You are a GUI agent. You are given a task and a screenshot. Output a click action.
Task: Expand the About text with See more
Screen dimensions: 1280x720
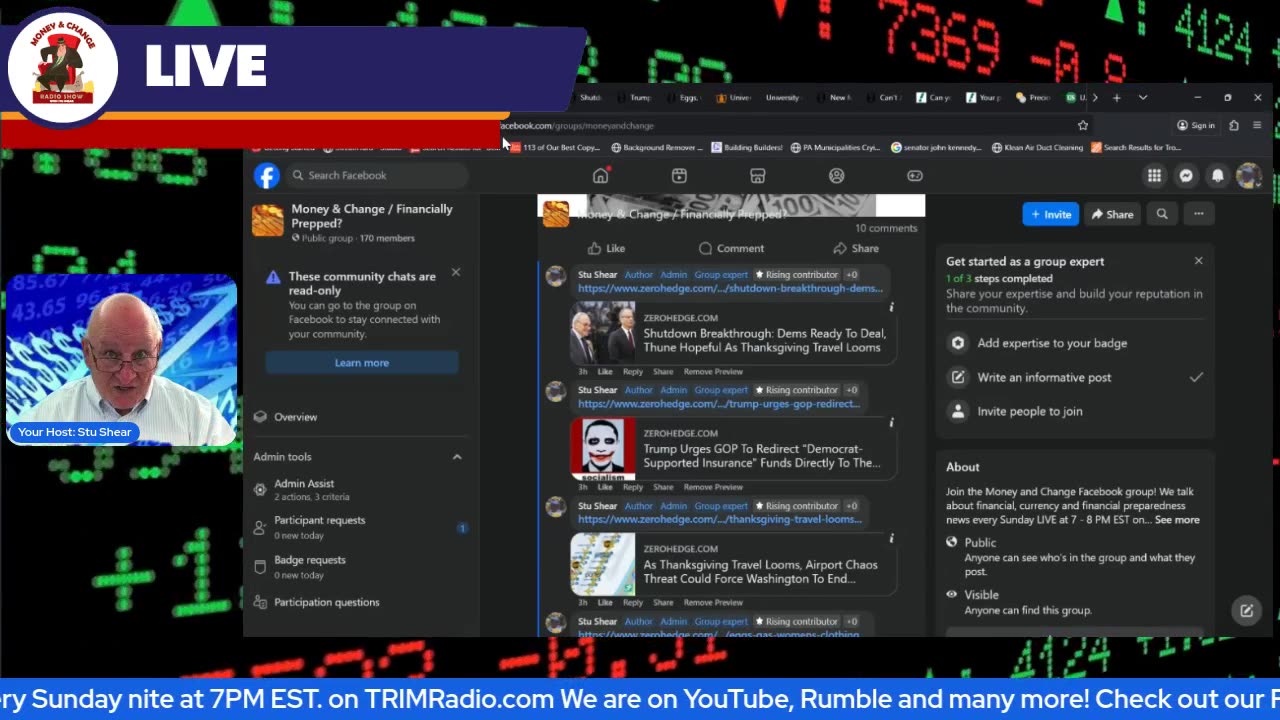[x=1177, y=520]
